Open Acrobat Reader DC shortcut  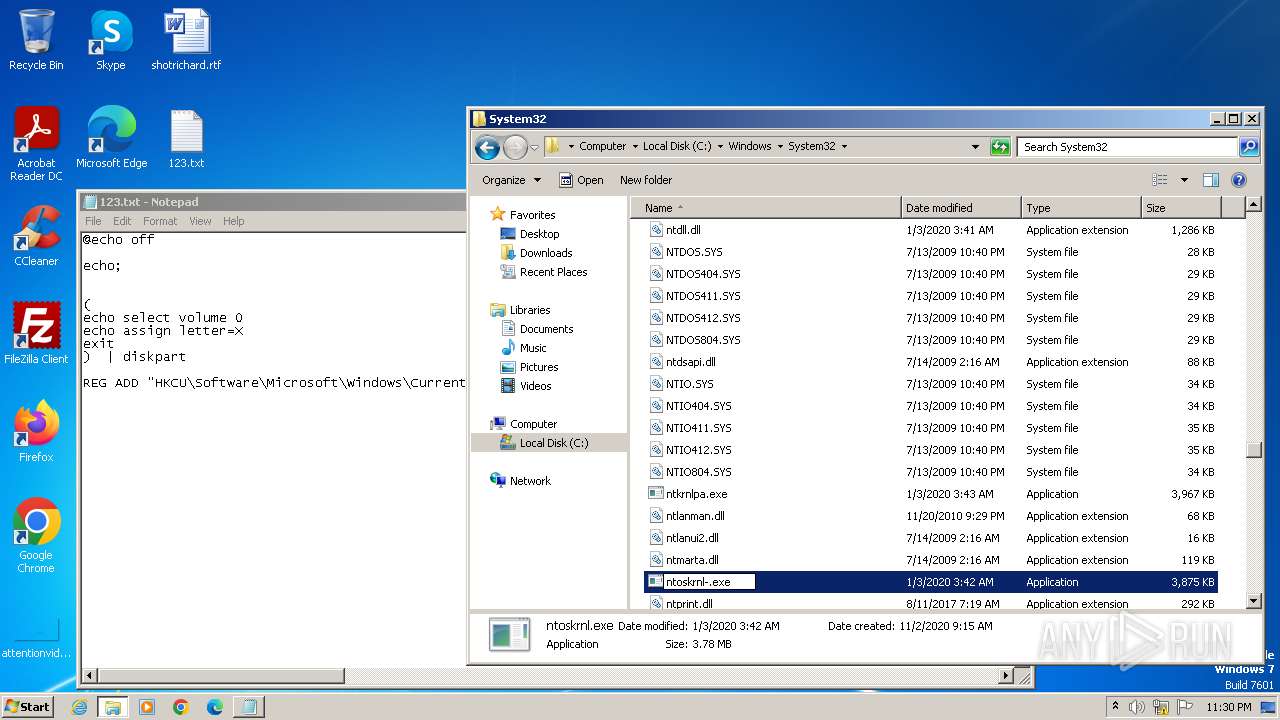36,144
